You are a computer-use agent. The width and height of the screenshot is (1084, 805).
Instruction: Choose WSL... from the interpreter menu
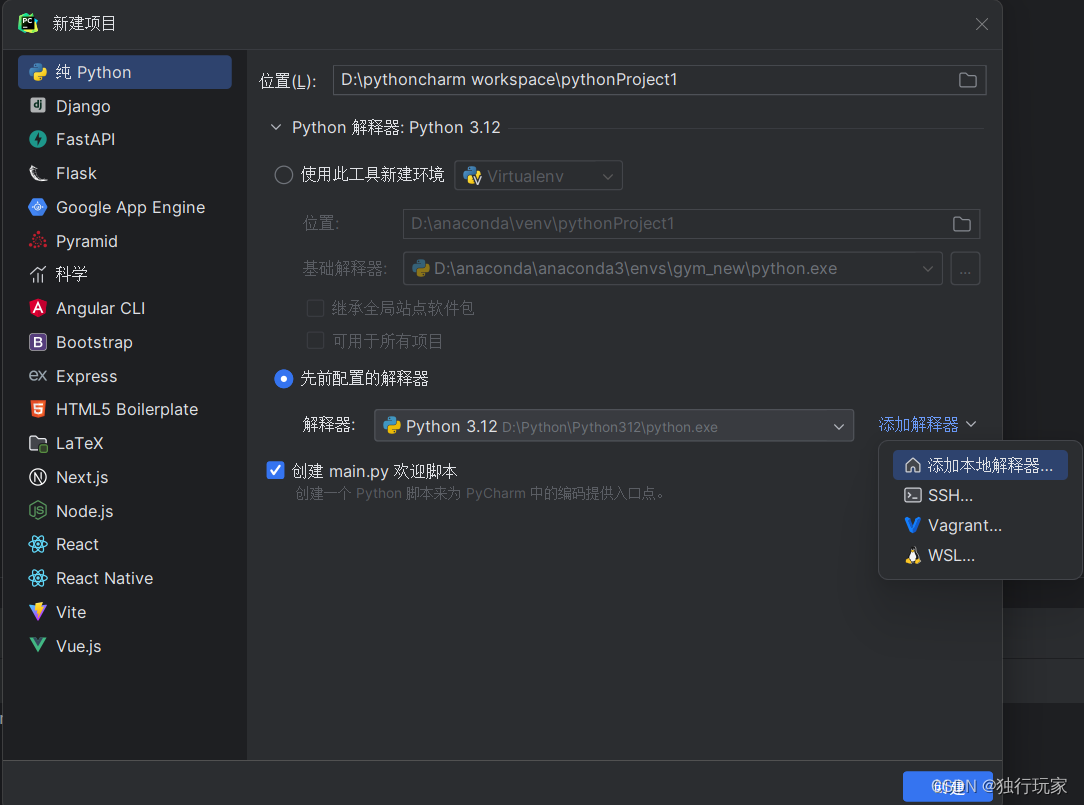[x=980, y=555]
